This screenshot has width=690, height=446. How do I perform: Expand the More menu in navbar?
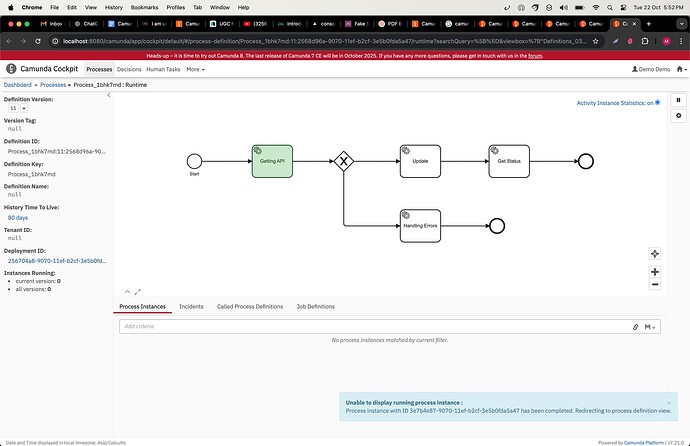click(x=195, y=70)
